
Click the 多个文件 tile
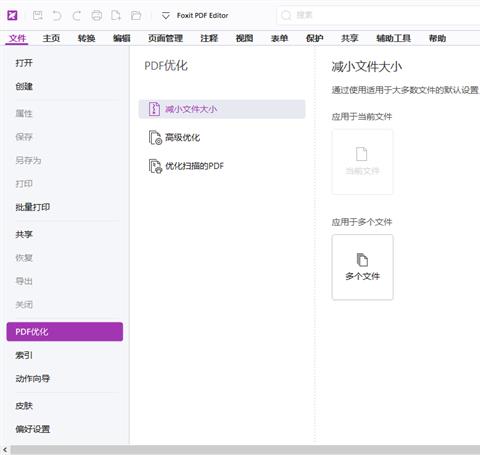tap(362, 267)
